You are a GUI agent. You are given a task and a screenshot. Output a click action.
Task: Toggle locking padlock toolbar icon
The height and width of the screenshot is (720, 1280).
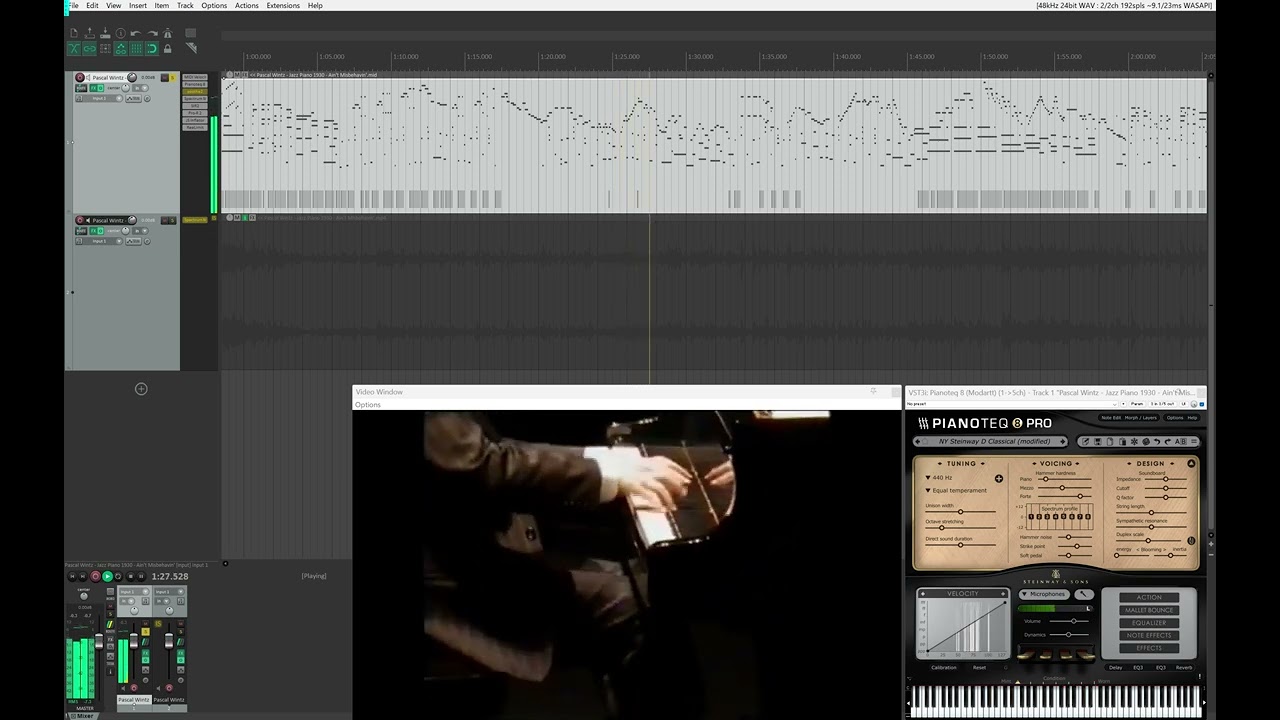coord(167,49)
